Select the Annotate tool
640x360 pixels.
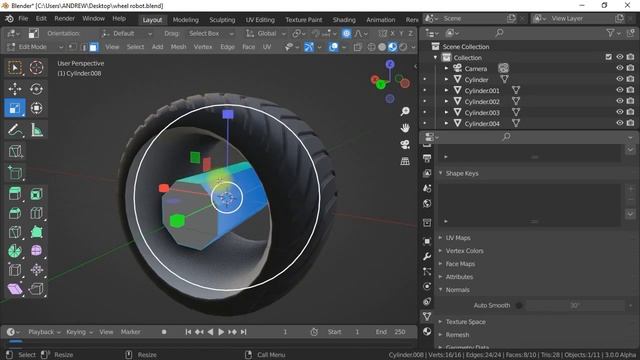[x=15, y=130]
